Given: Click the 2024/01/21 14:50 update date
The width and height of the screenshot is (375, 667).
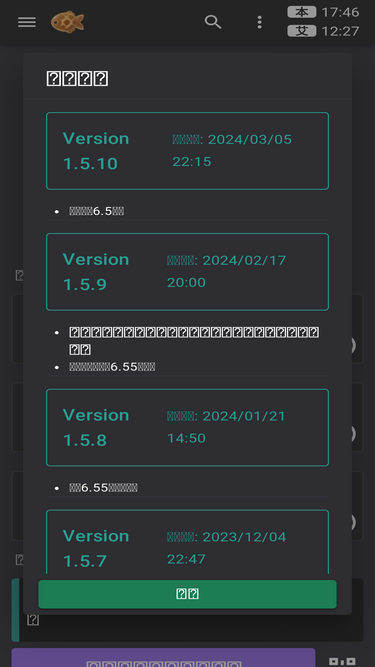Looking at the screenshot, I should [226, 427].
